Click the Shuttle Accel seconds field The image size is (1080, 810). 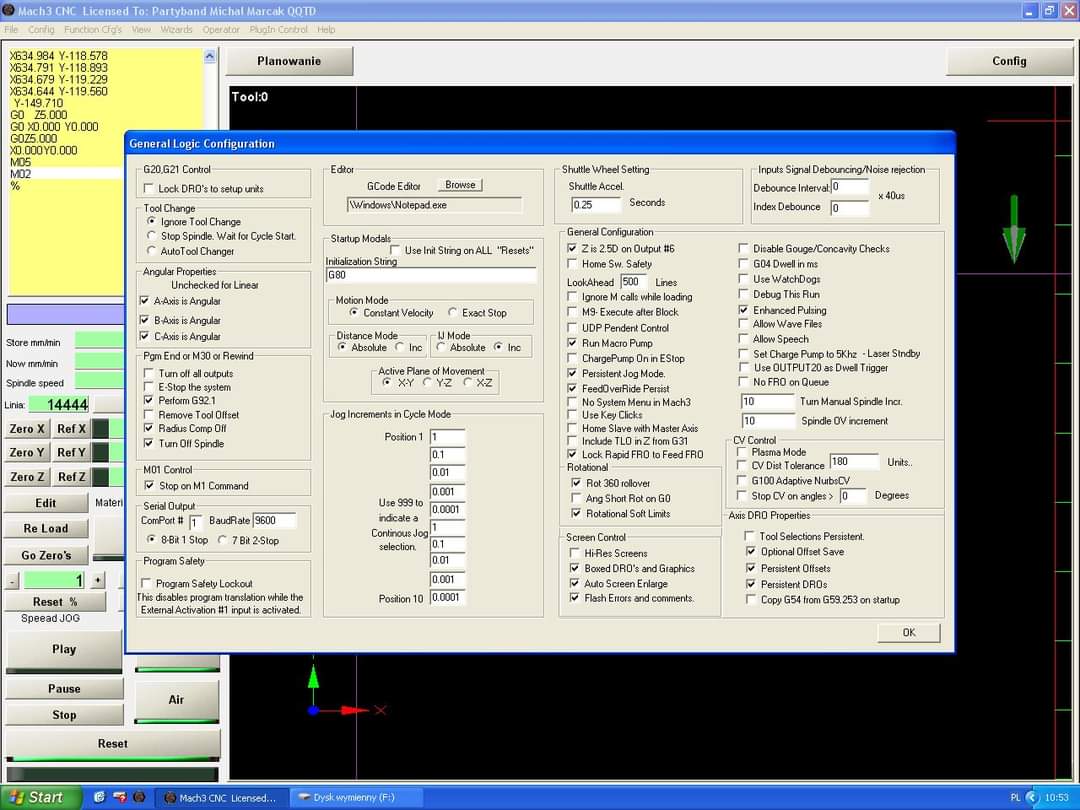[596, 204]
